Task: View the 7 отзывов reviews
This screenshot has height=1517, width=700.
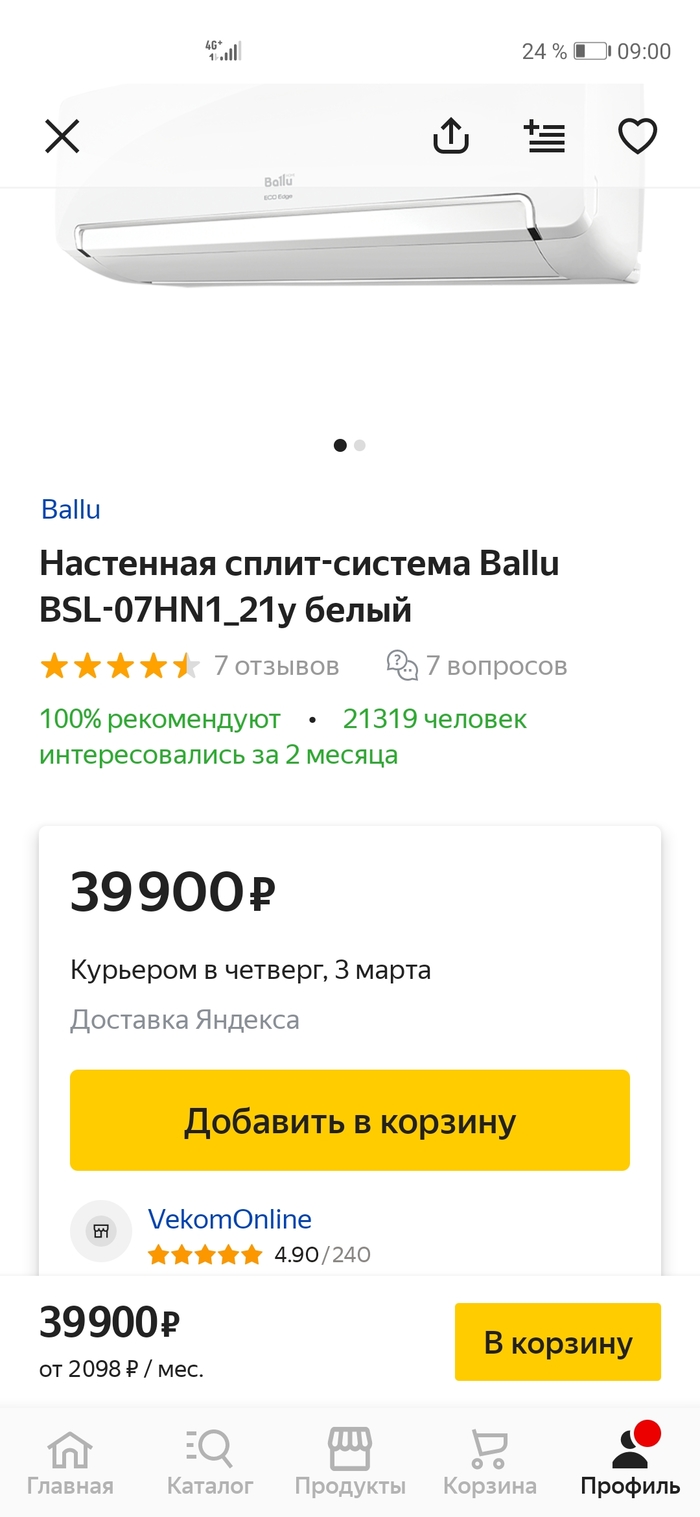Action: click(276, 666)
